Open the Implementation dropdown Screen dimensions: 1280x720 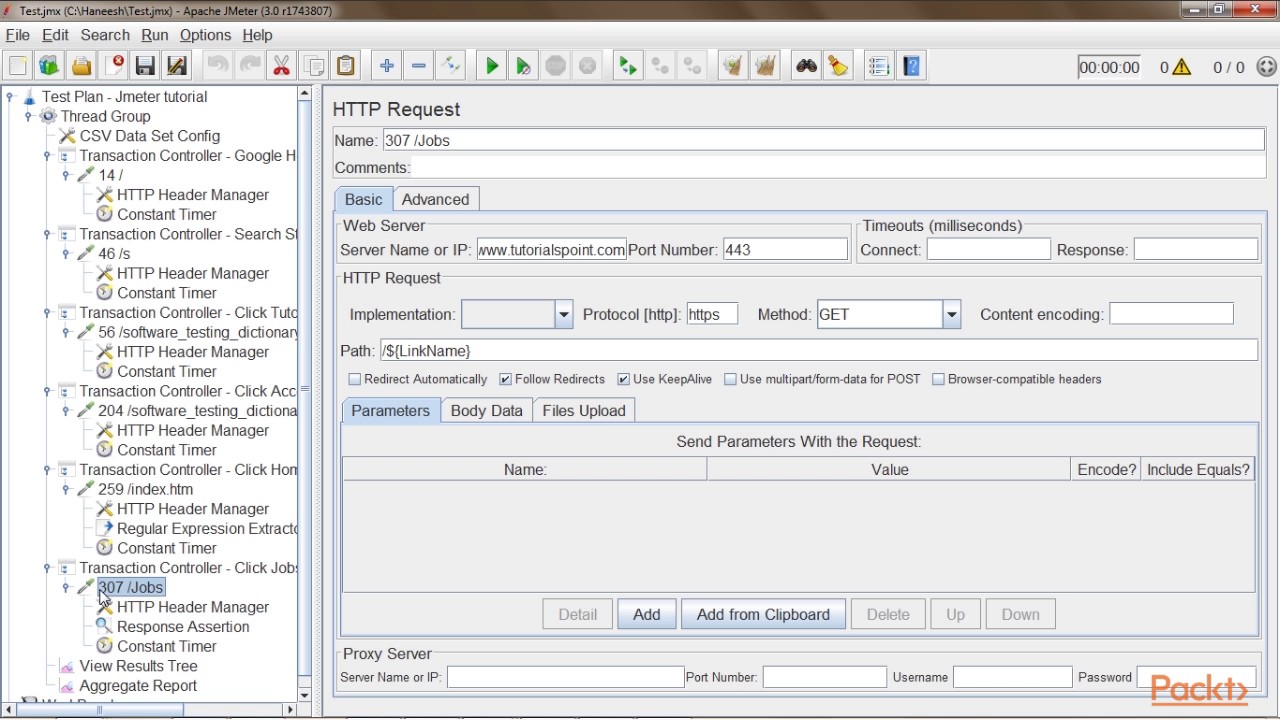pos(563,314)
